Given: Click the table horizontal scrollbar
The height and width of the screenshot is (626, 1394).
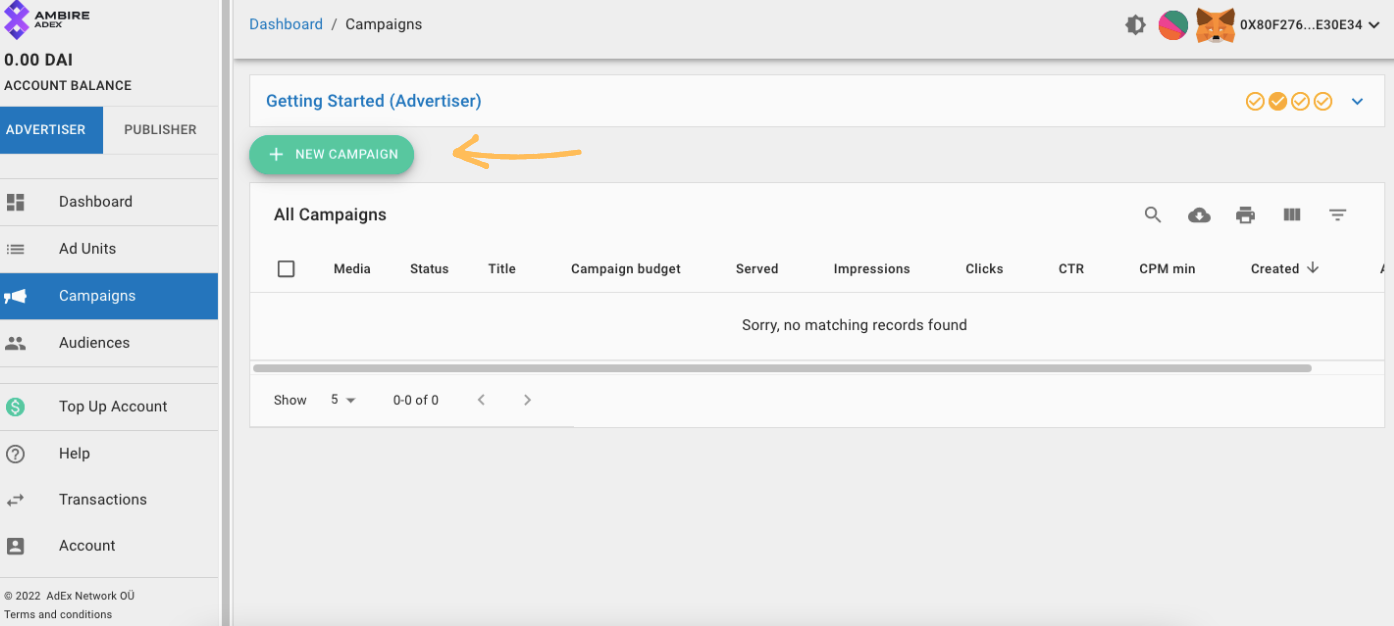Looking at the screenshot, I should 782,368.
